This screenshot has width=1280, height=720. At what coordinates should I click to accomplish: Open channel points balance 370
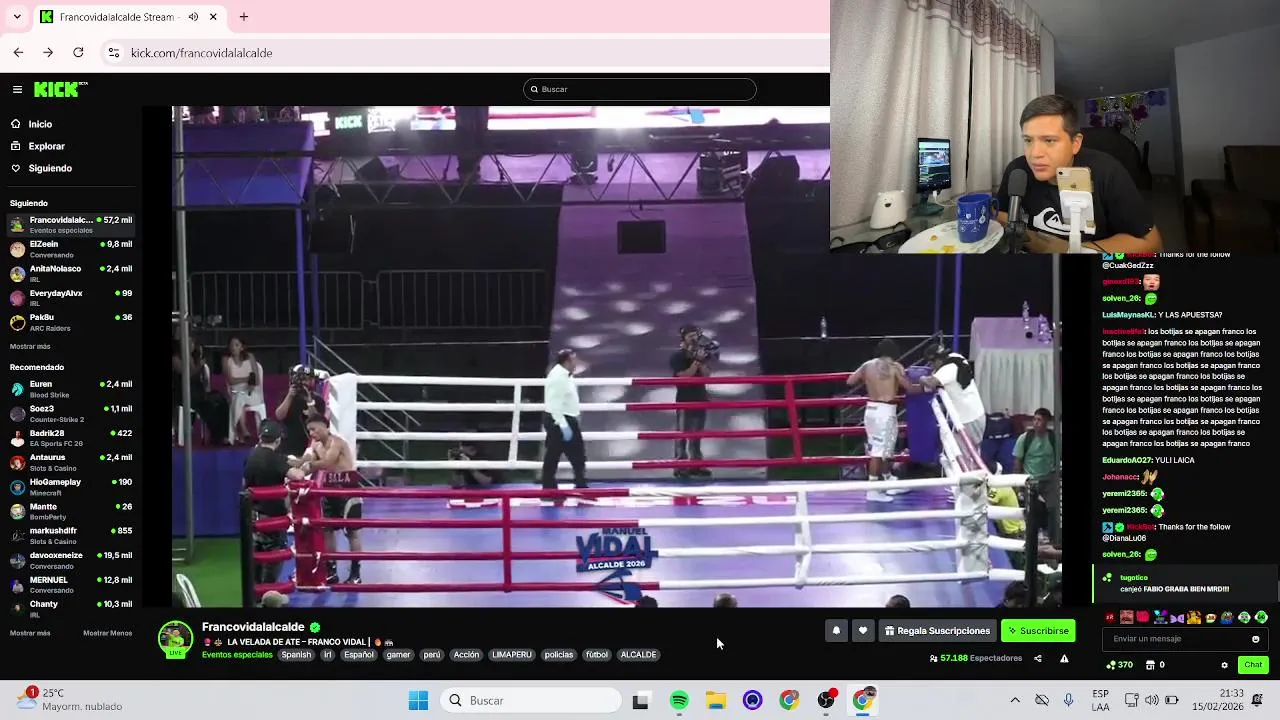[x=1119, y=665]
